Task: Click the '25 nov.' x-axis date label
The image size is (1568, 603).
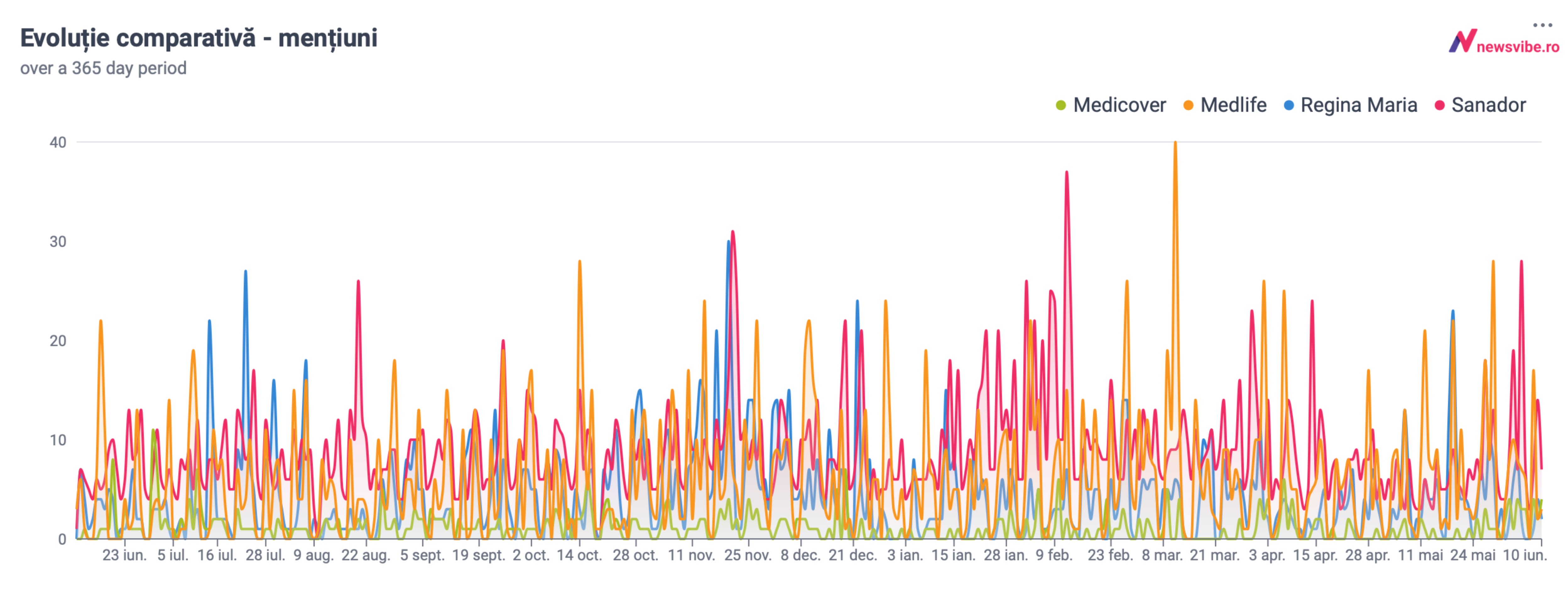Action: tap(748, 556)
